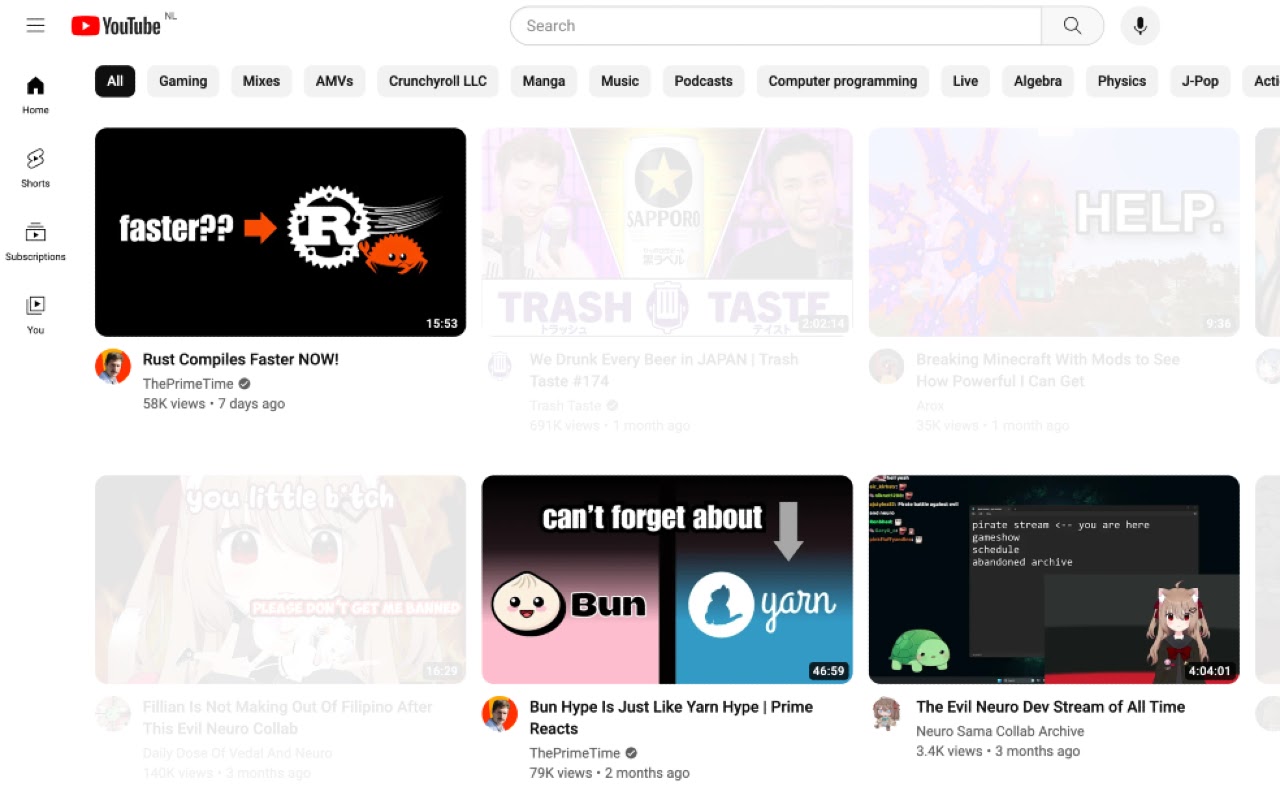Click the search magnifier button
Image resolution: width=1280 pixels, height=800 pixels.
pyautogui.click(x=1072, y=26)
